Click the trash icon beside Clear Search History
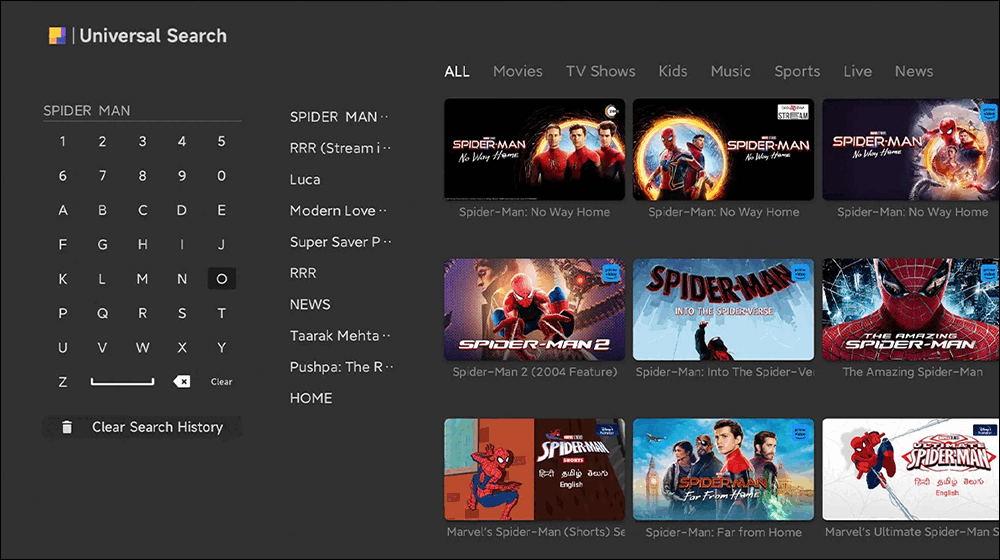The image size is (1000, 560). click(67, 427)
